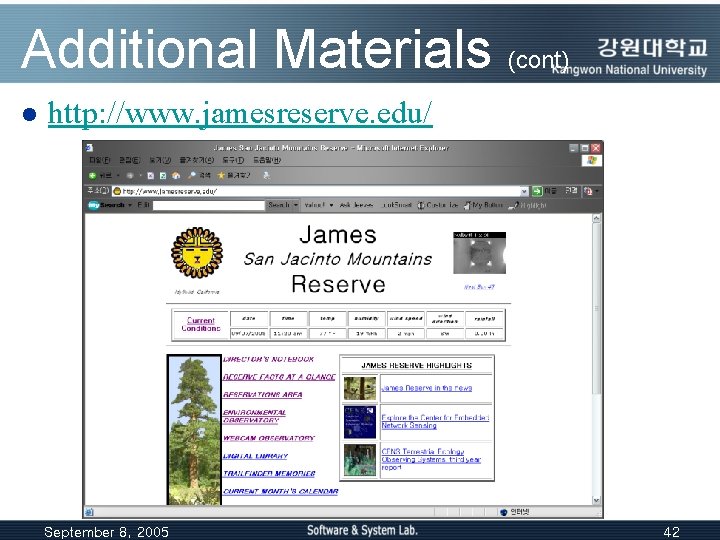Open Environmental Observatory link
This screenshot has width=720, height=540.
(x=254, y=416)
